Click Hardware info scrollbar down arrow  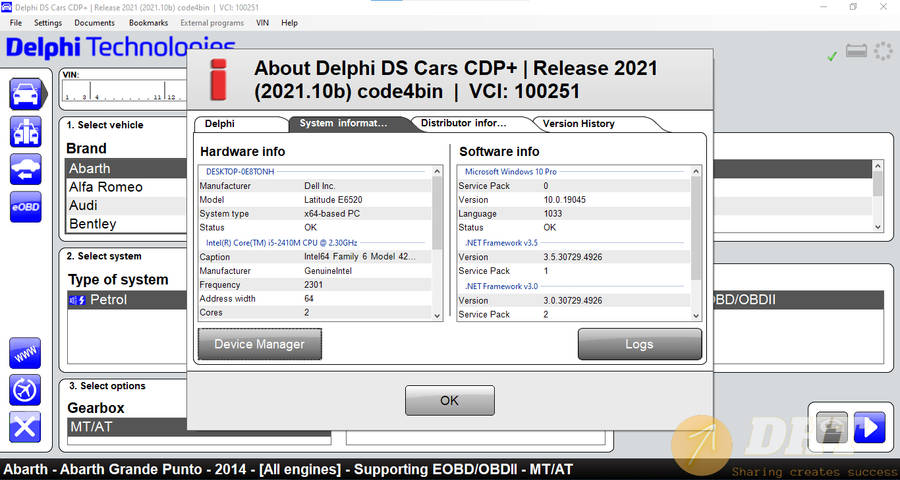click(x=437, y=315)
